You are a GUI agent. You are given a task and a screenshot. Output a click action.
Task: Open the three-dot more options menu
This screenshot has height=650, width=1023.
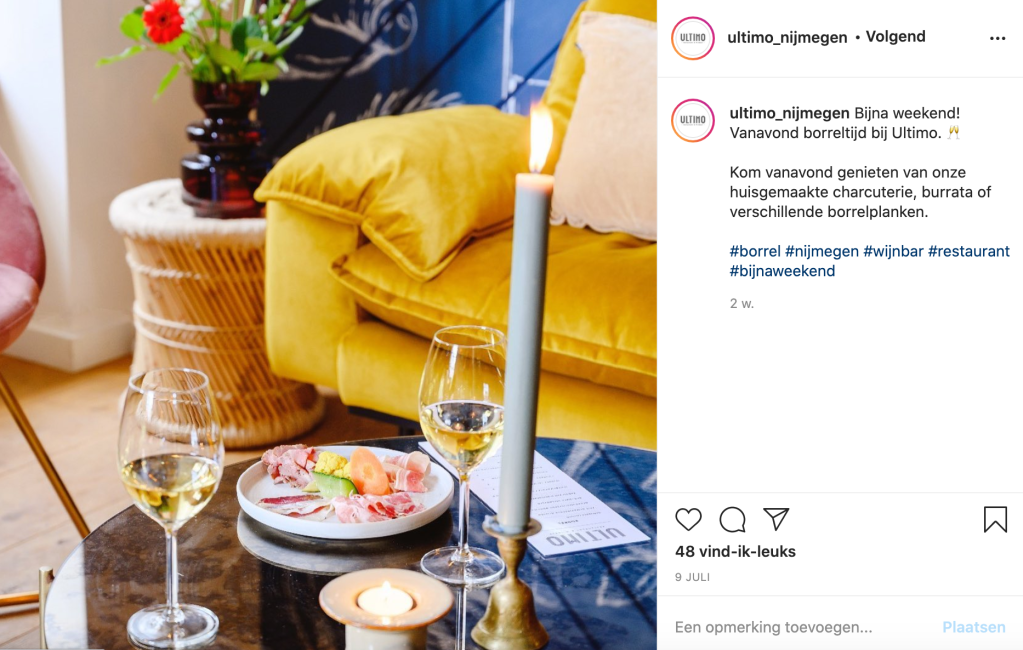[x=998, y=39]
